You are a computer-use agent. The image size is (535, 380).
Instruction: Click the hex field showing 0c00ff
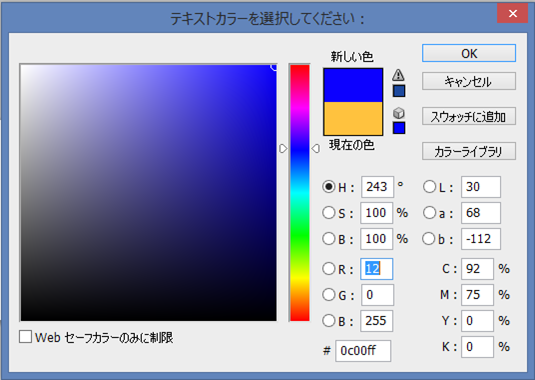(363, 351)
